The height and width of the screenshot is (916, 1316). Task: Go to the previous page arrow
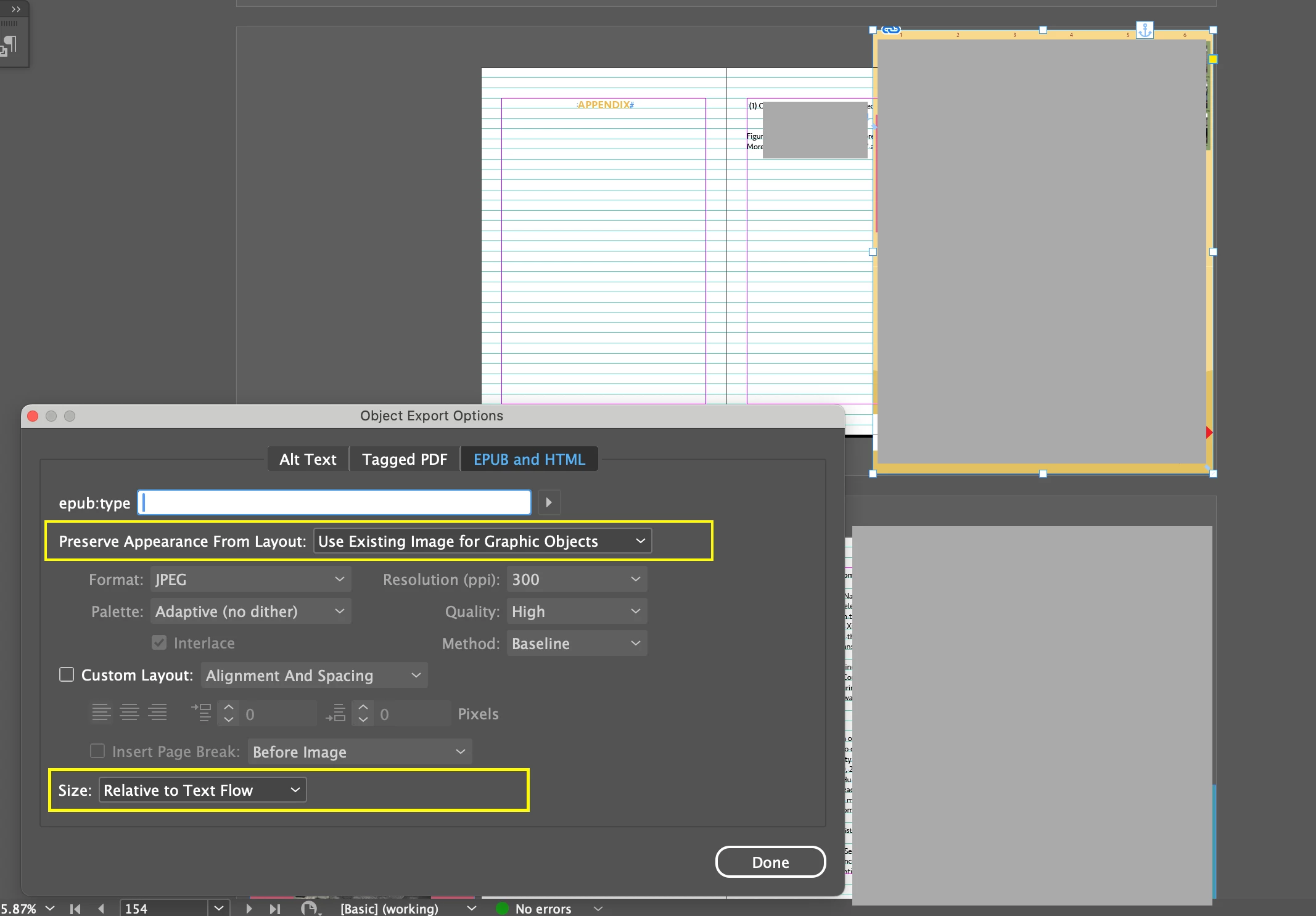(101, 909)
